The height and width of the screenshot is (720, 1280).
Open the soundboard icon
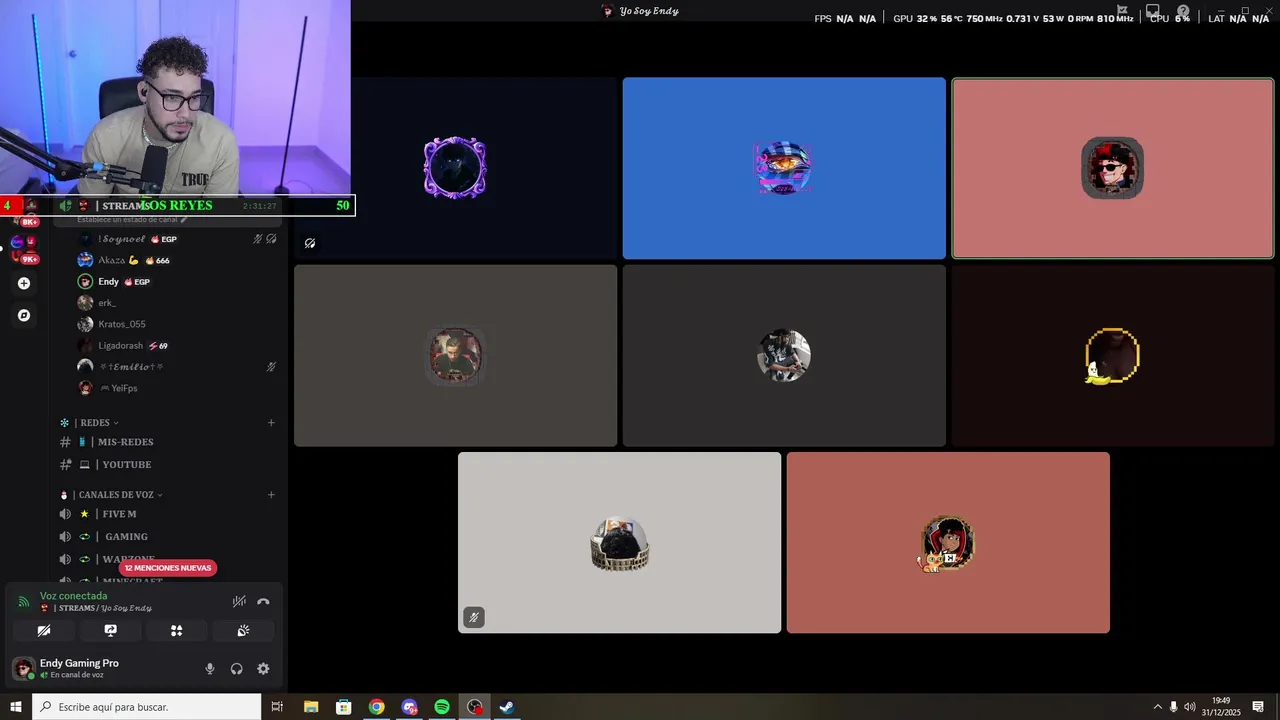pyautogui.click(x=243, y=631)
